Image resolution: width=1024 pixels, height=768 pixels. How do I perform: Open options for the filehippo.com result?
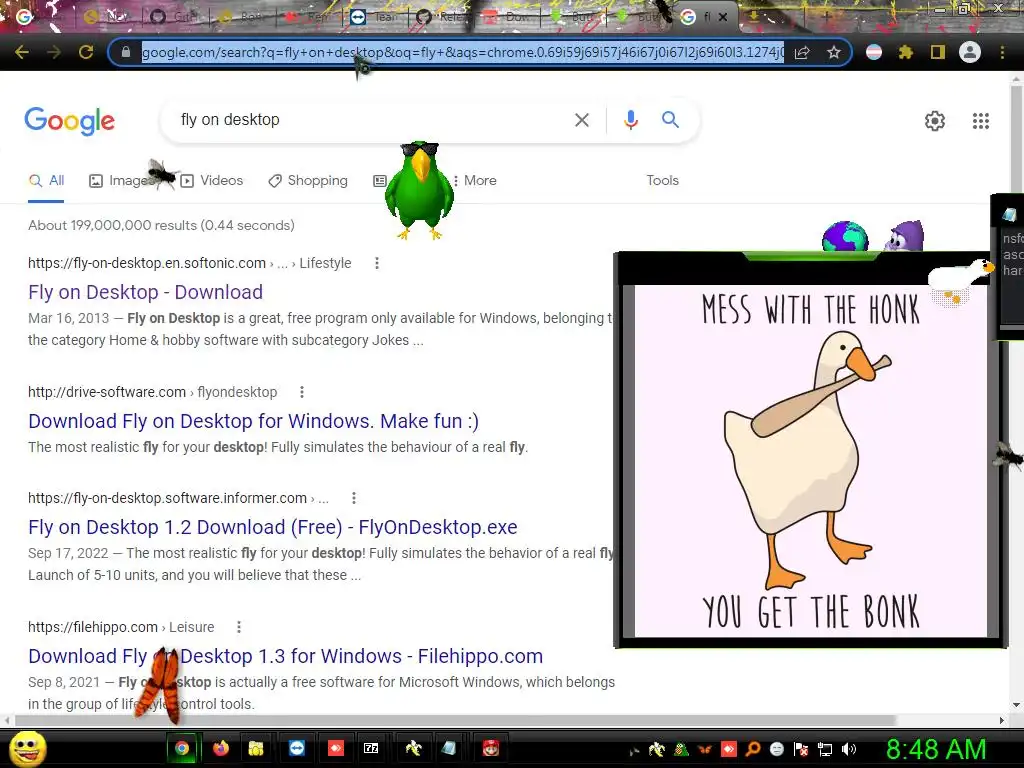tap(239, 627)
